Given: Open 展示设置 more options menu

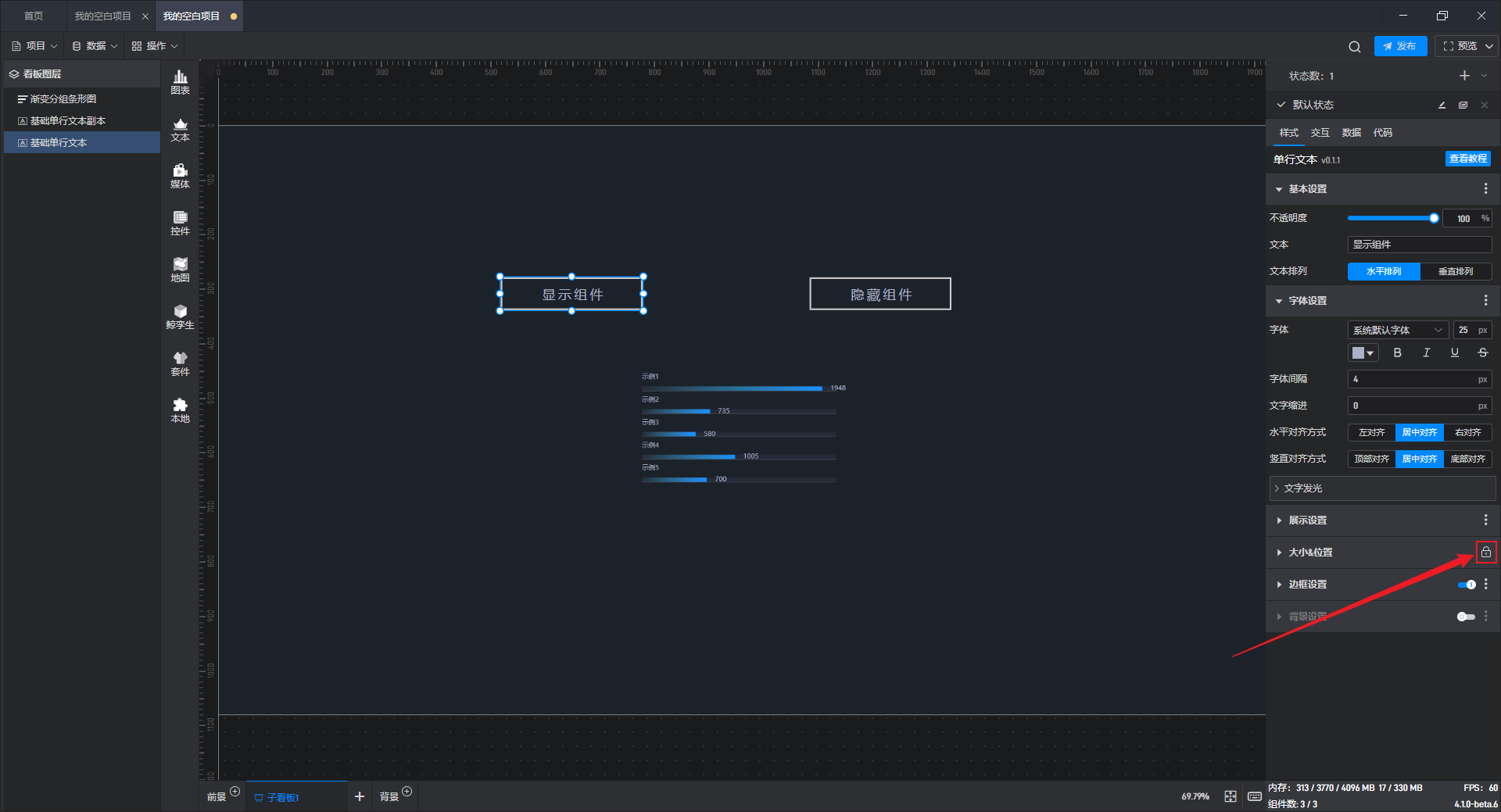Looking at the screenshot, I should (1485, 520).
